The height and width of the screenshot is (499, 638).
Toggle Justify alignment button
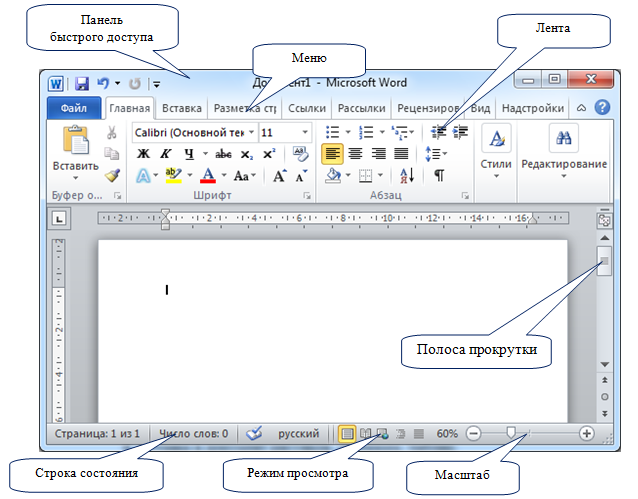tap(401, 154)
